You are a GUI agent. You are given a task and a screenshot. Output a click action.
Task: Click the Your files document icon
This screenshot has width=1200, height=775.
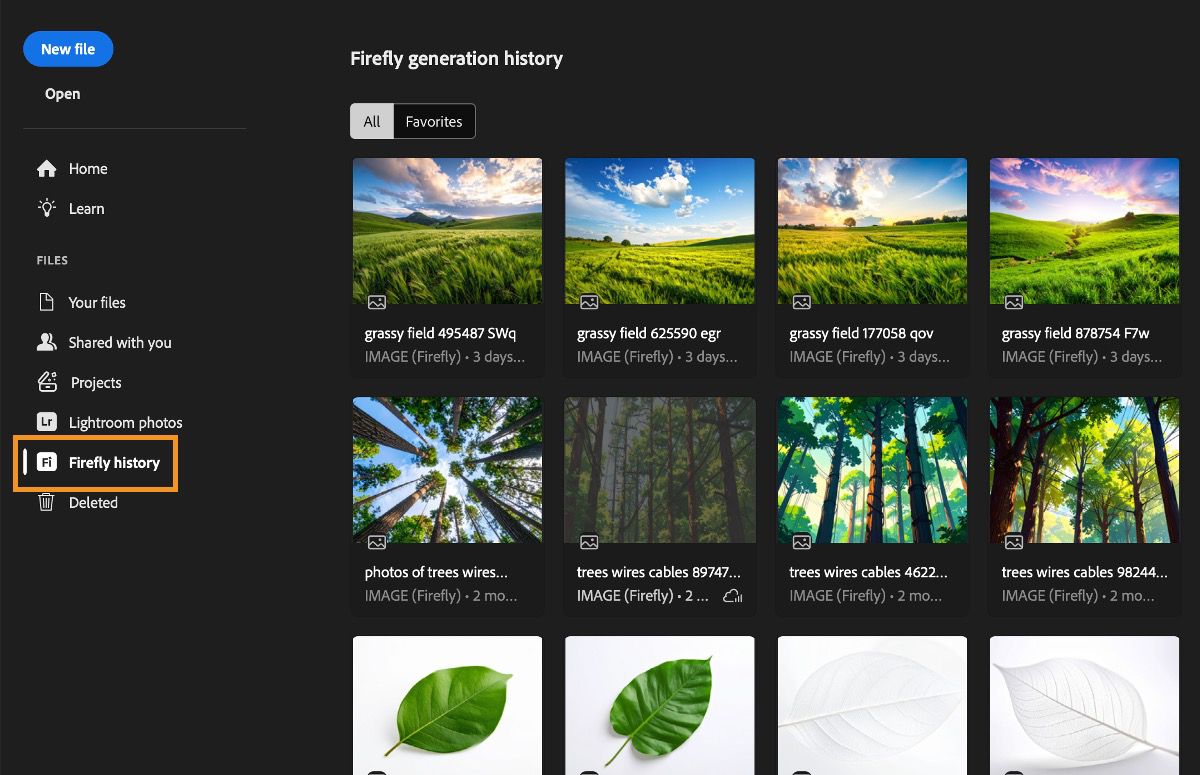pos(46,302)
